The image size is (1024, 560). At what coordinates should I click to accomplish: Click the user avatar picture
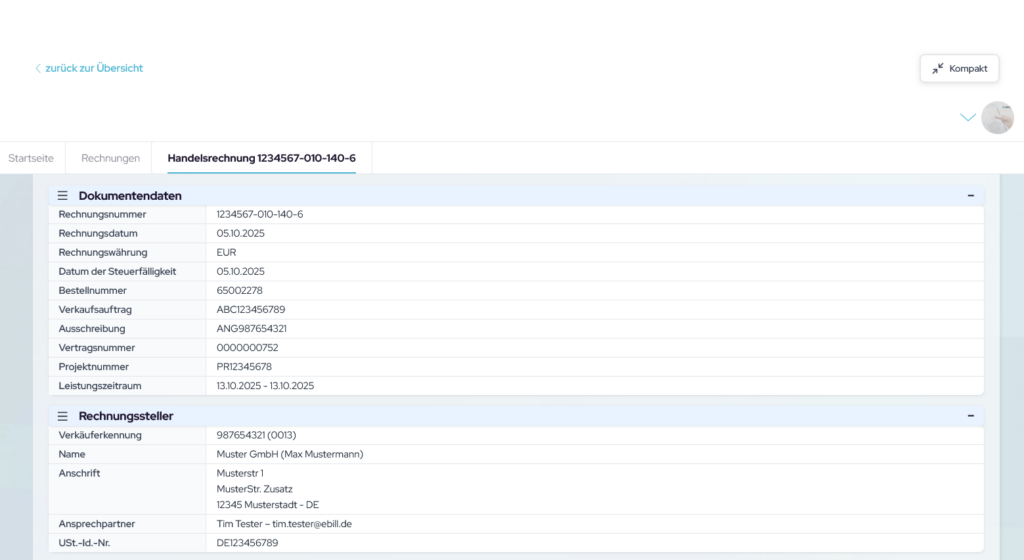(x=997, y=118)
